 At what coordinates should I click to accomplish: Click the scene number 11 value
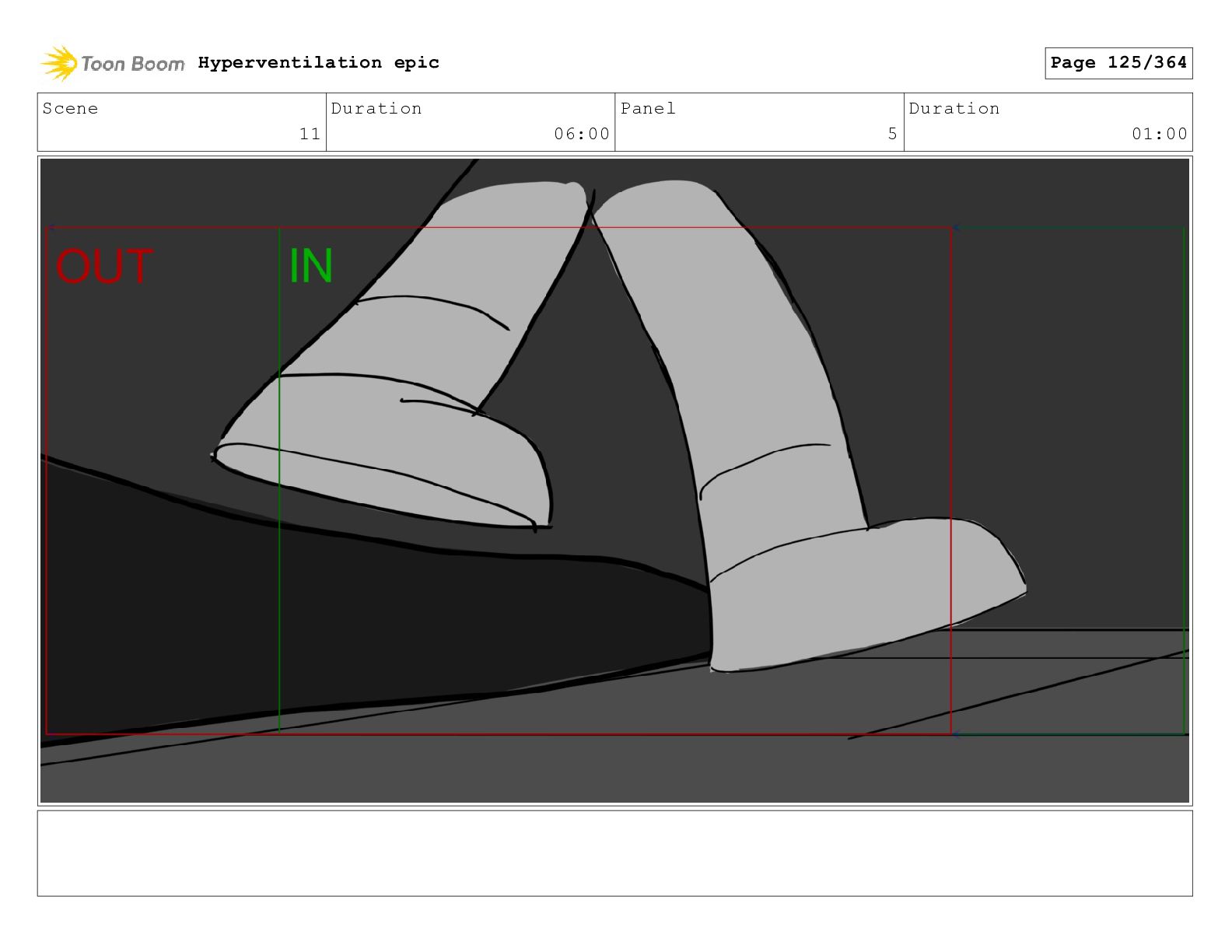310,134
